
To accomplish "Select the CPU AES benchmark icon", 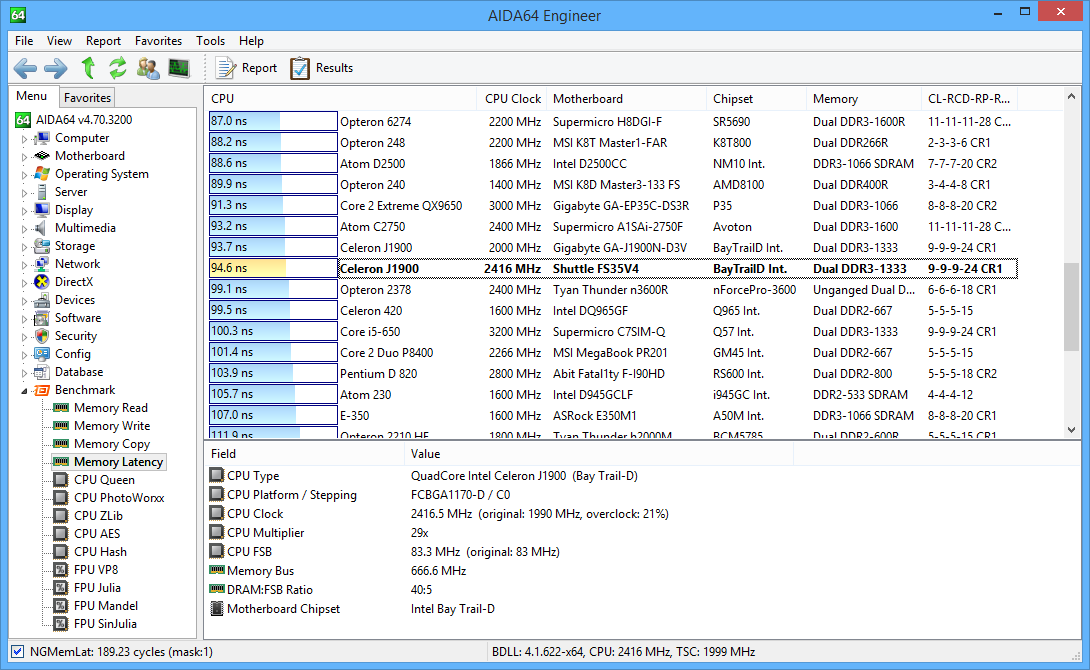I will (61, 534).
